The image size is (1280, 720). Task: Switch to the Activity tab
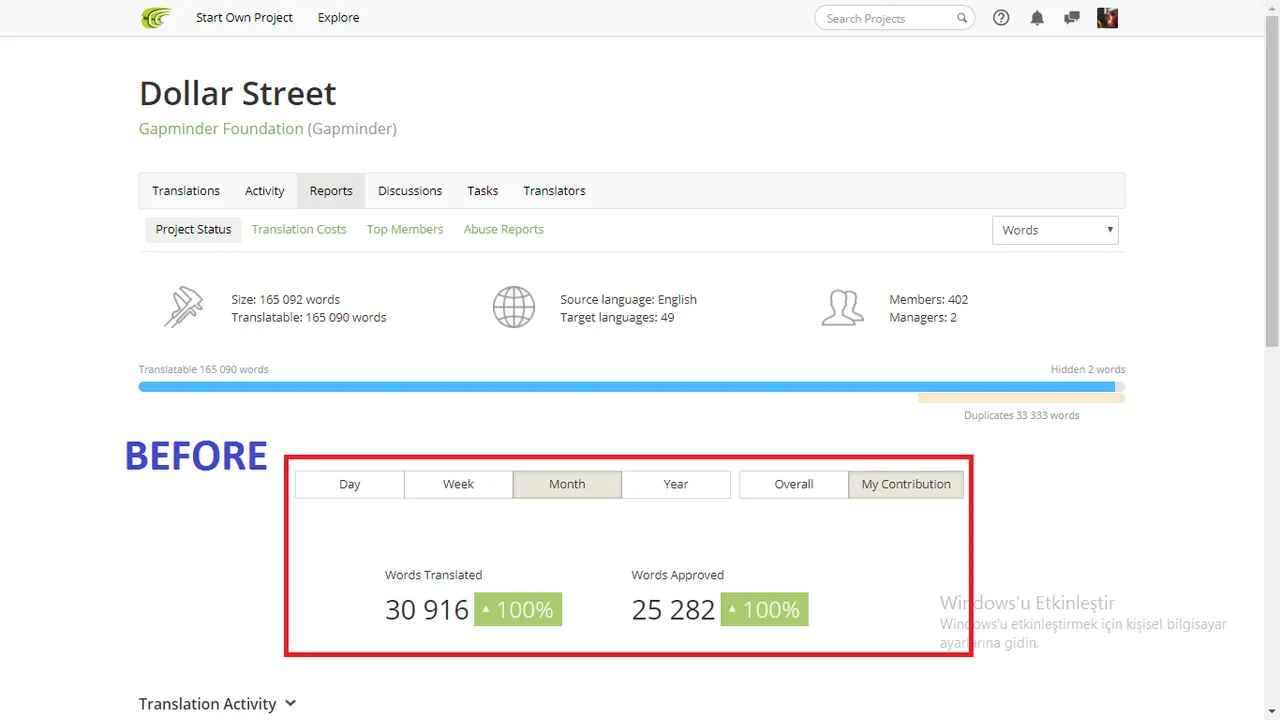coord(265,191)
